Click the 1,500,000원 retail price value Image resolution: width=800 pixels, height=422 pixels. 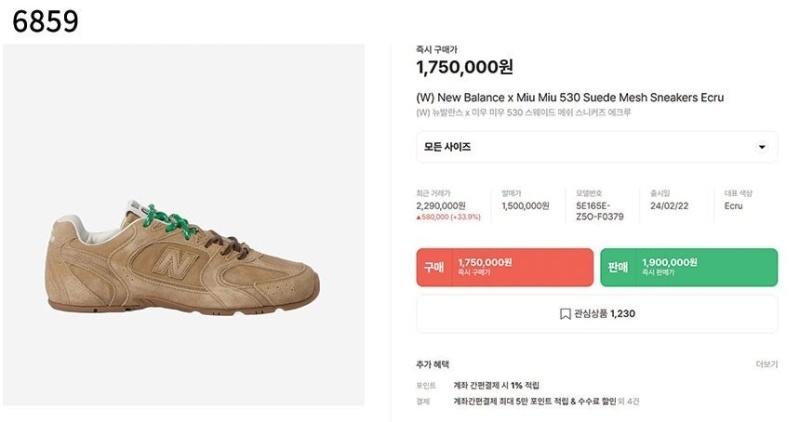(525, 205)
